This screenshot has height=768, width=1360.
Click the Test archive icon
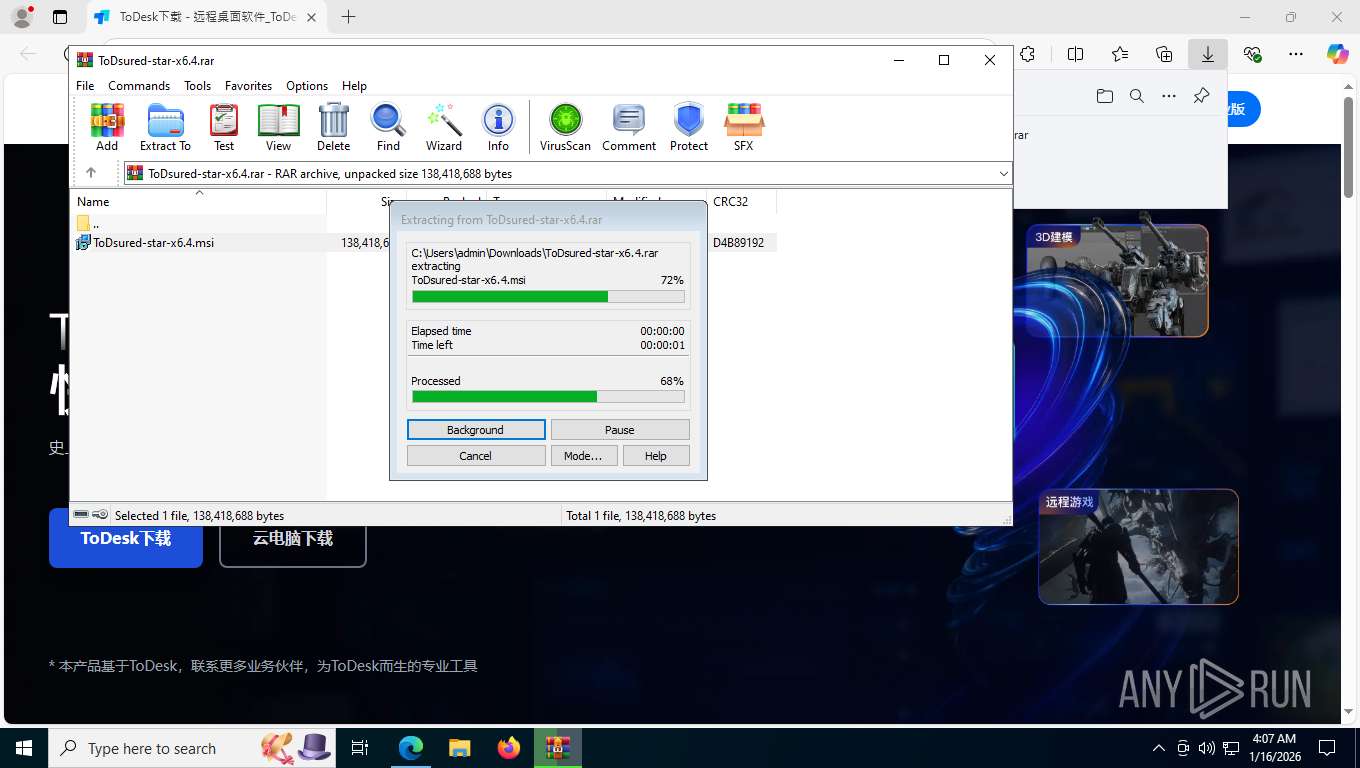tap(224, 127)
